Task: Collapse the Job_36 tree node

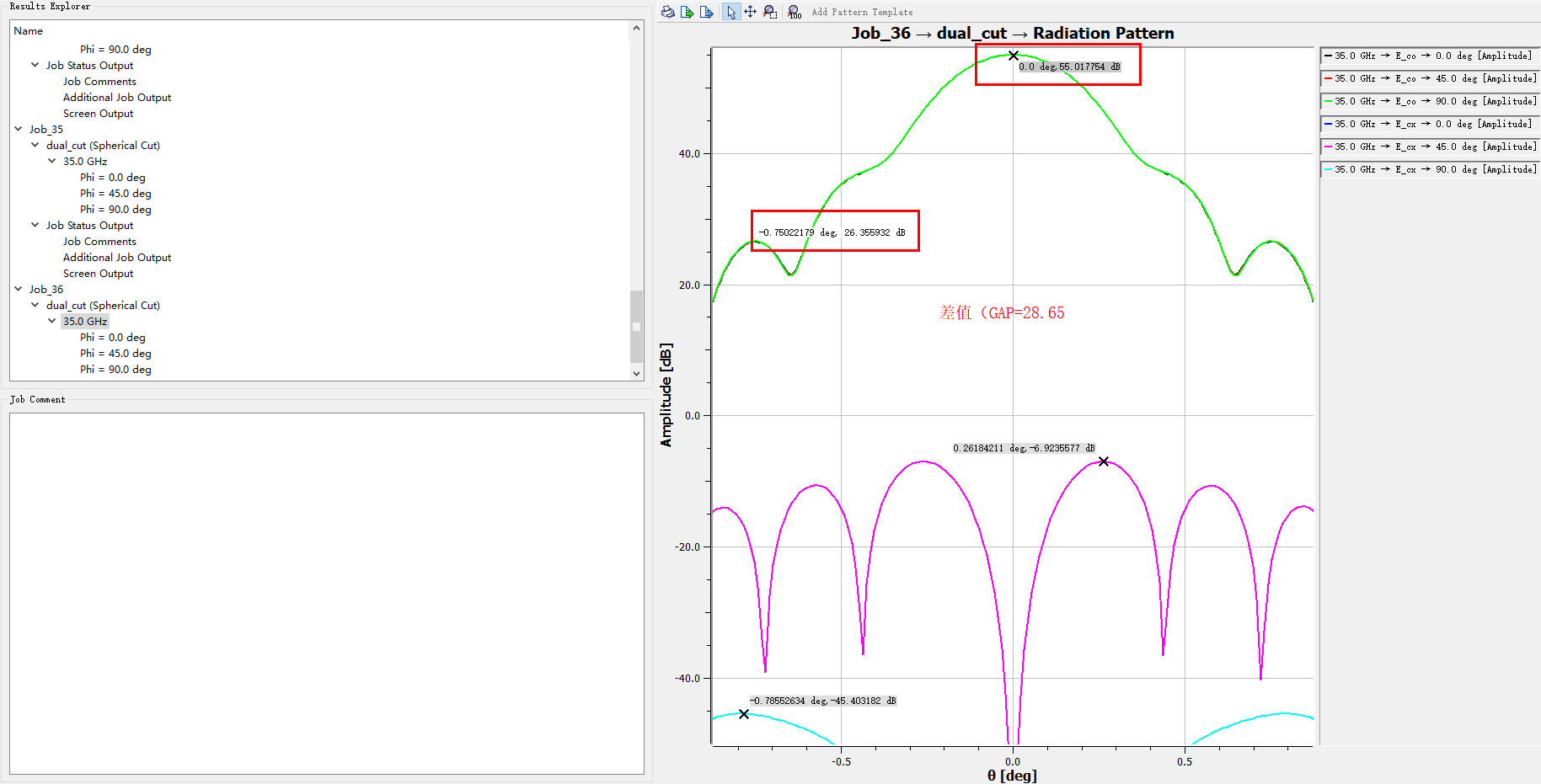Action: point(19,289)
